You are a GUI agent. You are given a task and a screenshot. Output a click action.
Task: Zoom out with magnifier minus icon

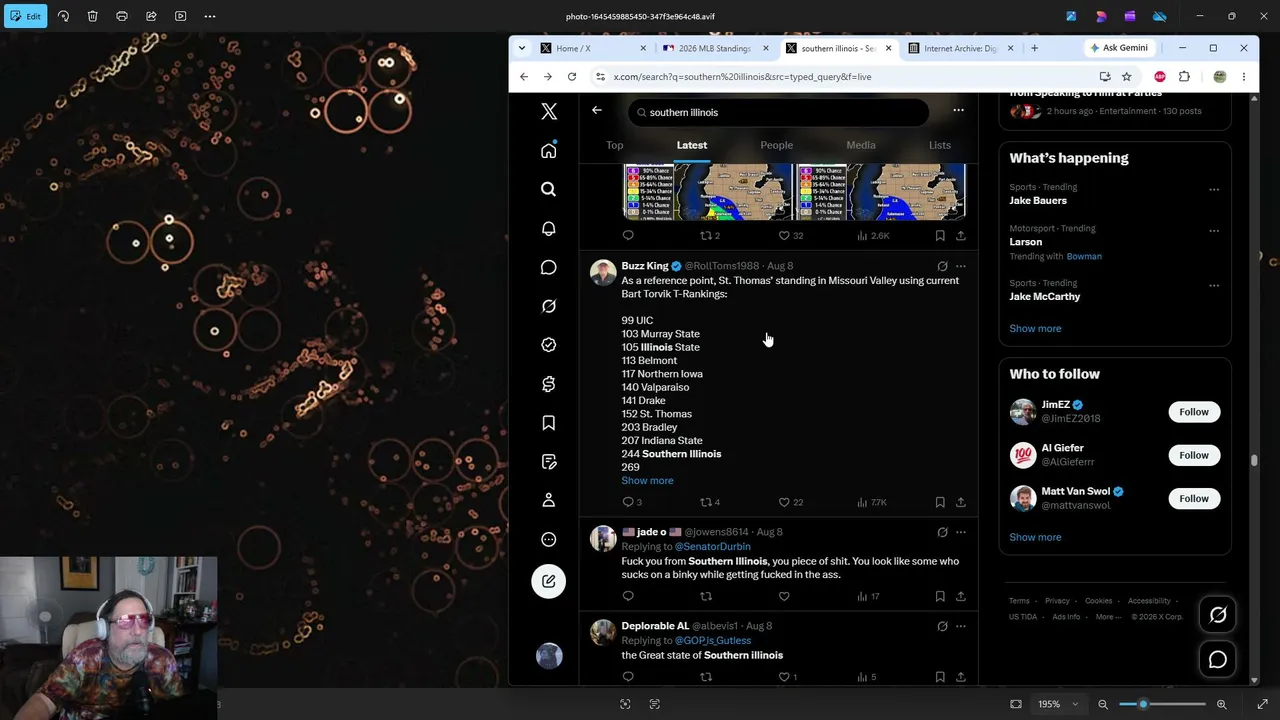tap(1103, 704)
